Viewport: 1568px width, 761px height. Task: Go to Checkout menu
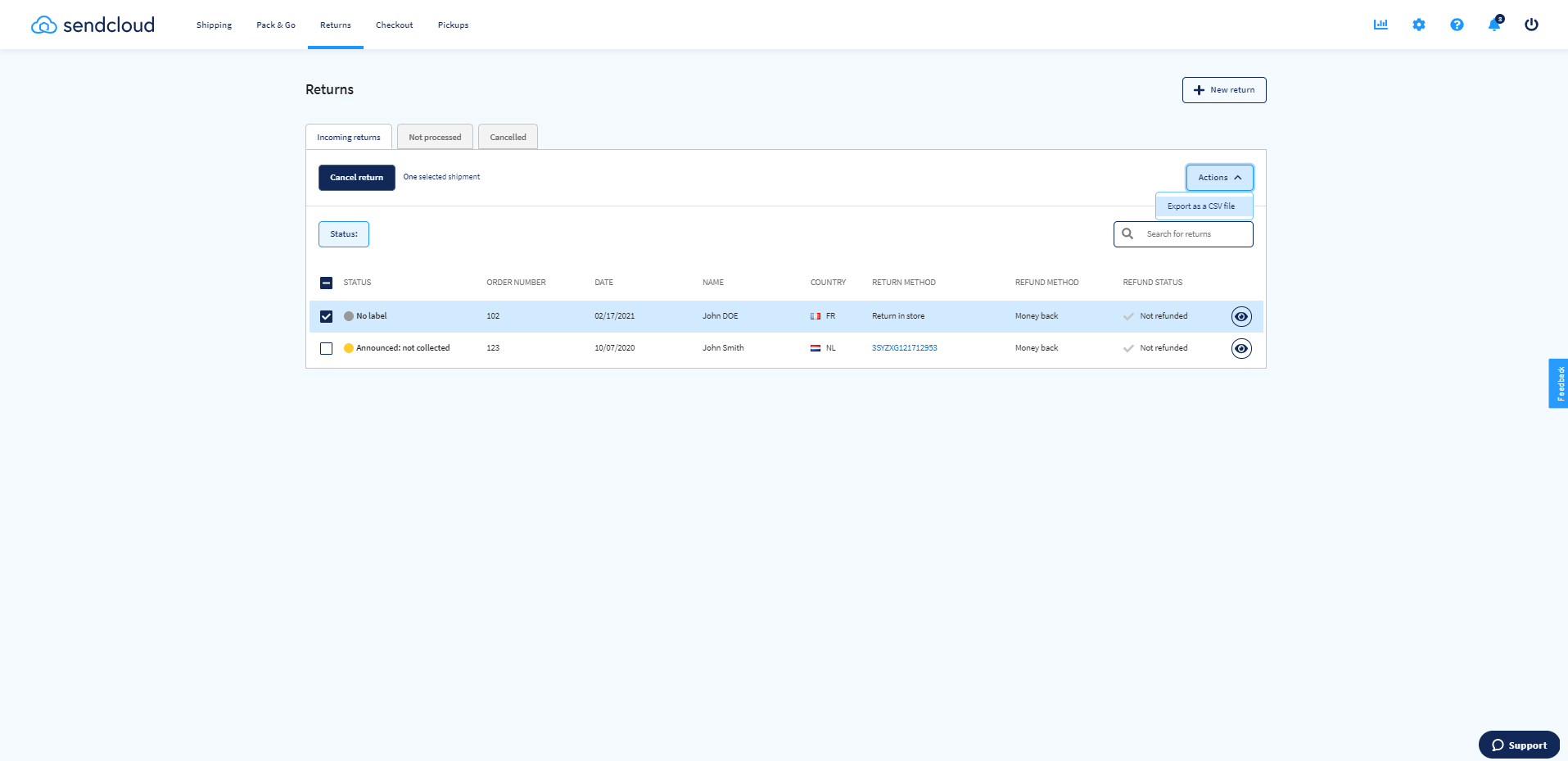pos(395,25)
